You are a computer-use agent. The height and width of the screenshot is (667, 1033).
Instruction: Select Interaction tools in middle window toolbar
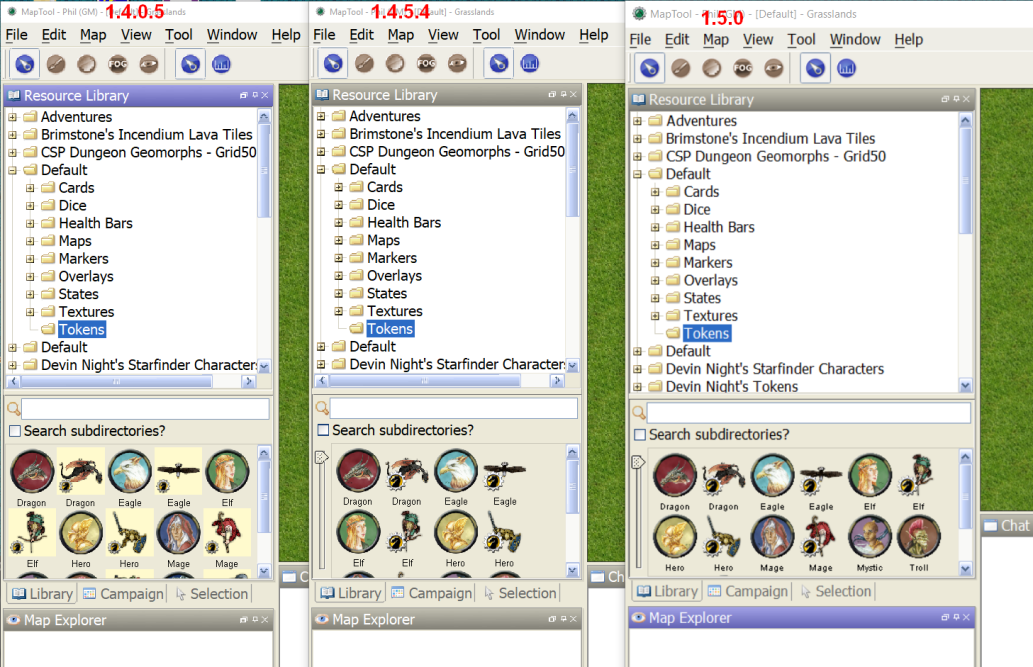(333, 64)
